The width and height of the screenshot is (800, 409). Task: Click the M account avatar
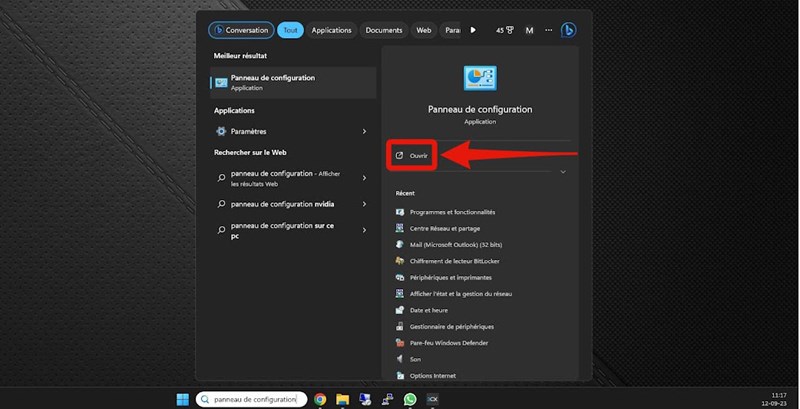tap(530, 30)
